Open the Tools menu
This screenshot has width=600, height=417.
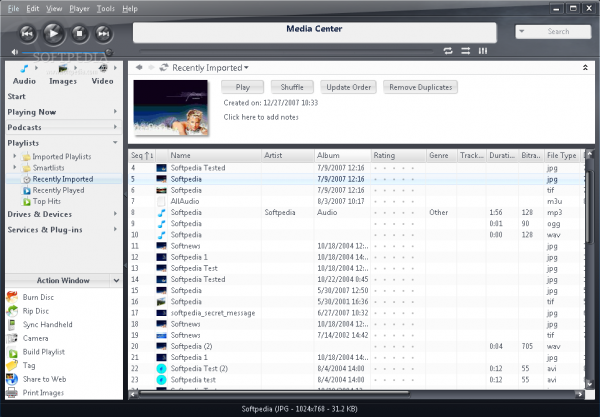(x=106, y=8)
